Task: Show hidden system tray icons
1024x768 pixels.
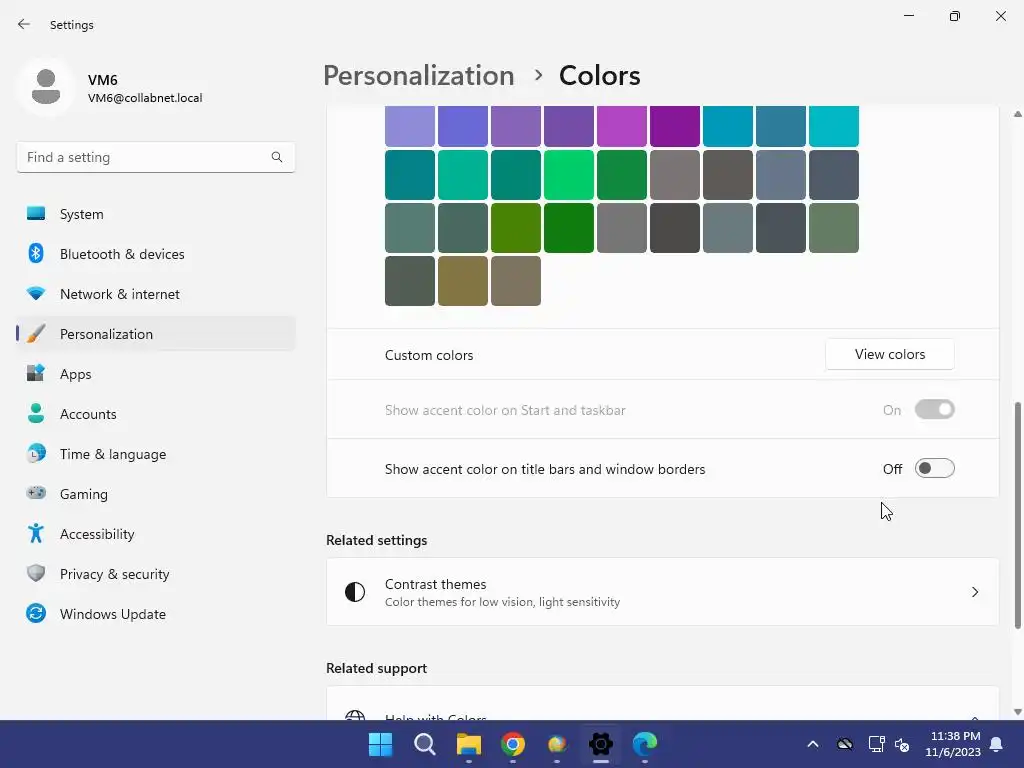Action: tap(812, 744)
